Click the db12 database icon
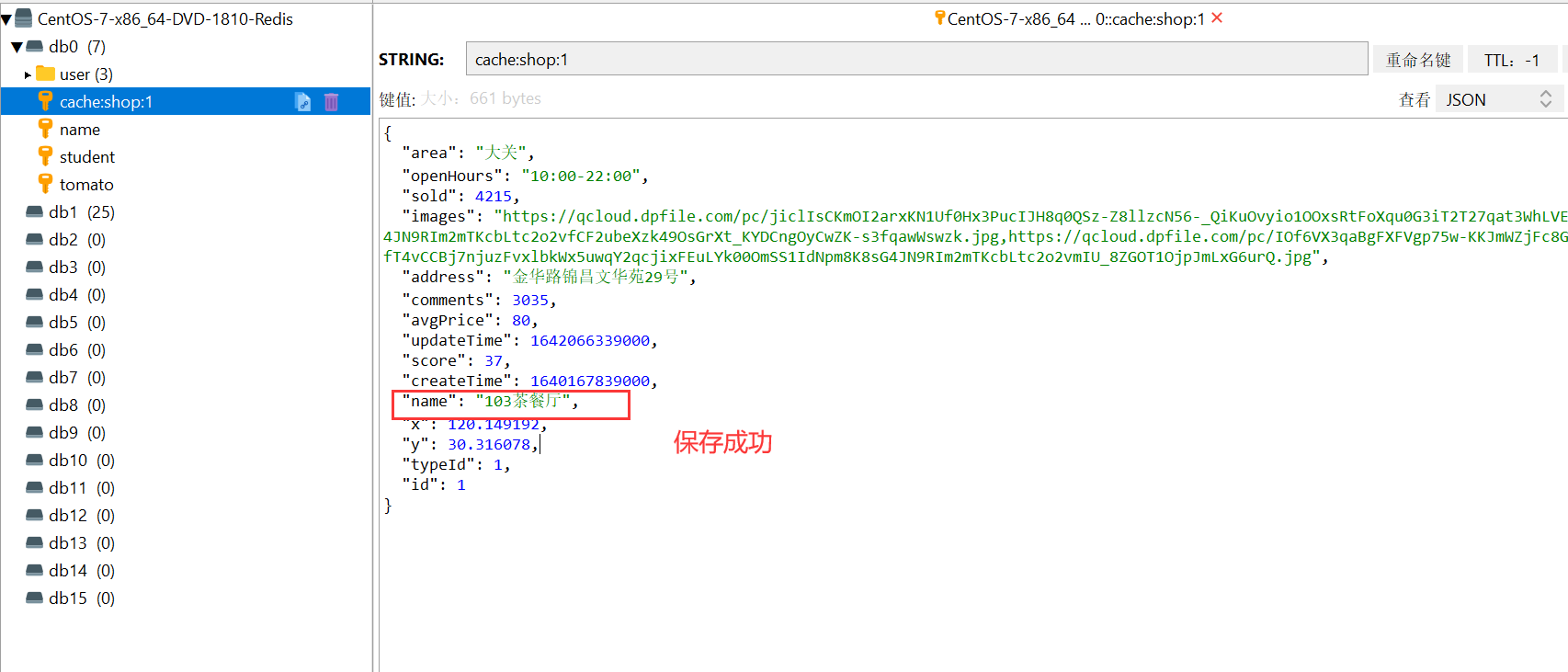Screen dimensions: 1568x672 [x=35, y=515]
